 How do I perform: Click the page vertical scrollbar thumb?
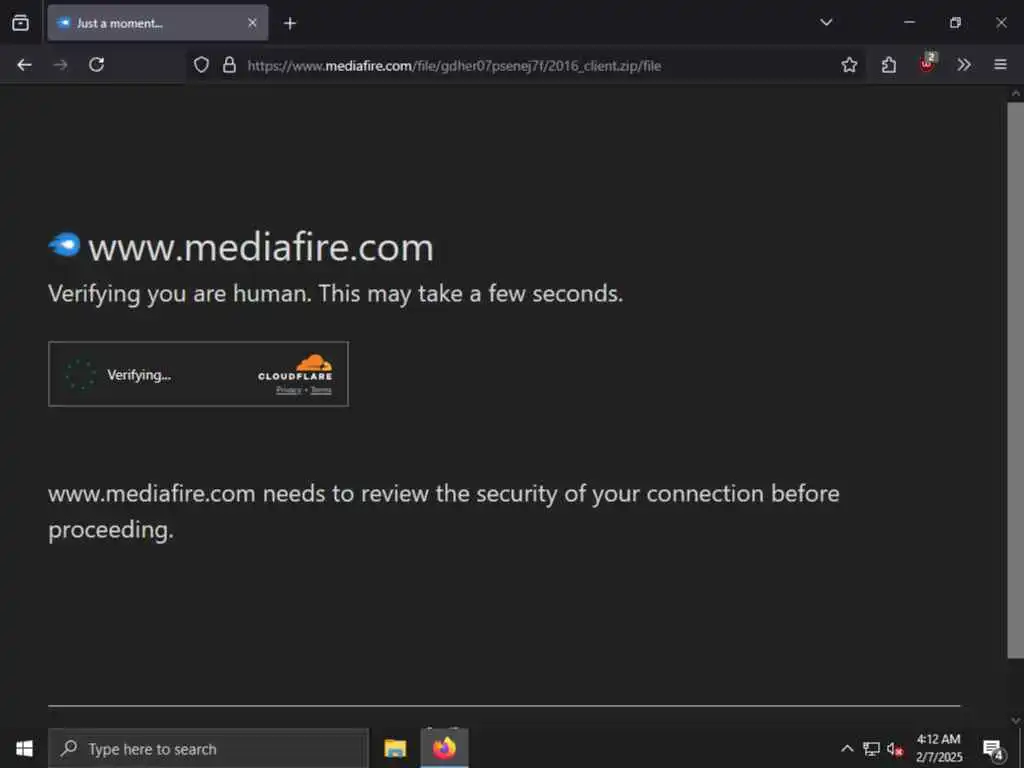[x=1015, y=379]
